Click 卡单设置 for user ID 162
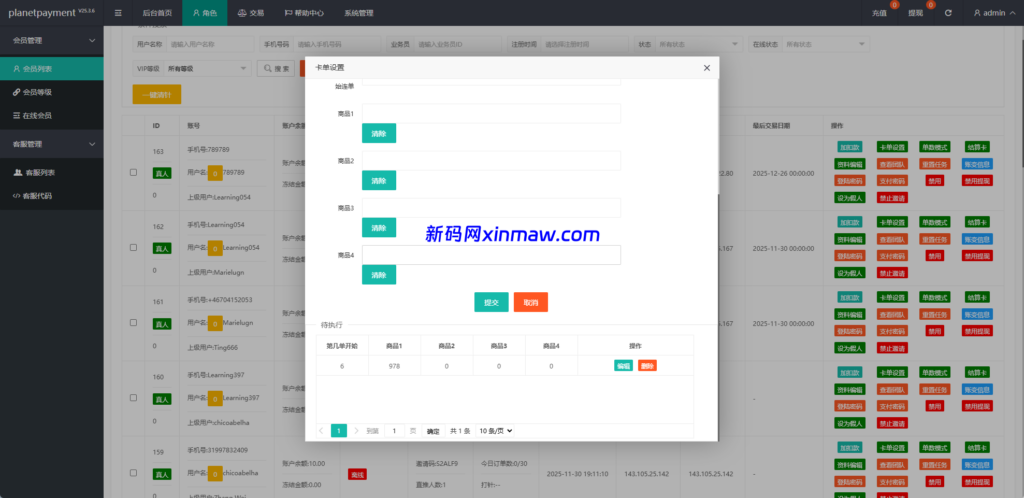Viewport: 1024px width, 498px height. point(891,223)
